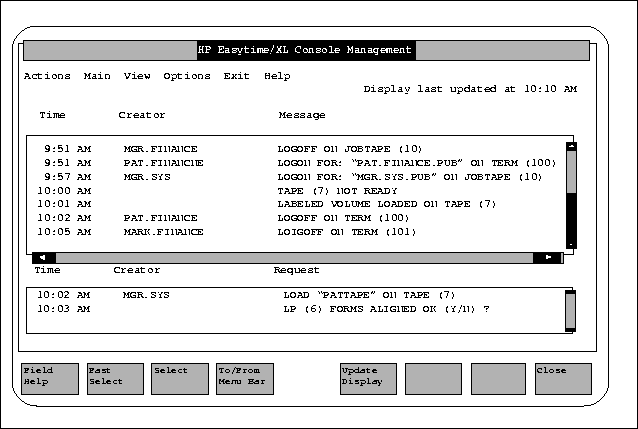
Task: Click the 9:57 AM time entry
Action: tap(68, 177)
